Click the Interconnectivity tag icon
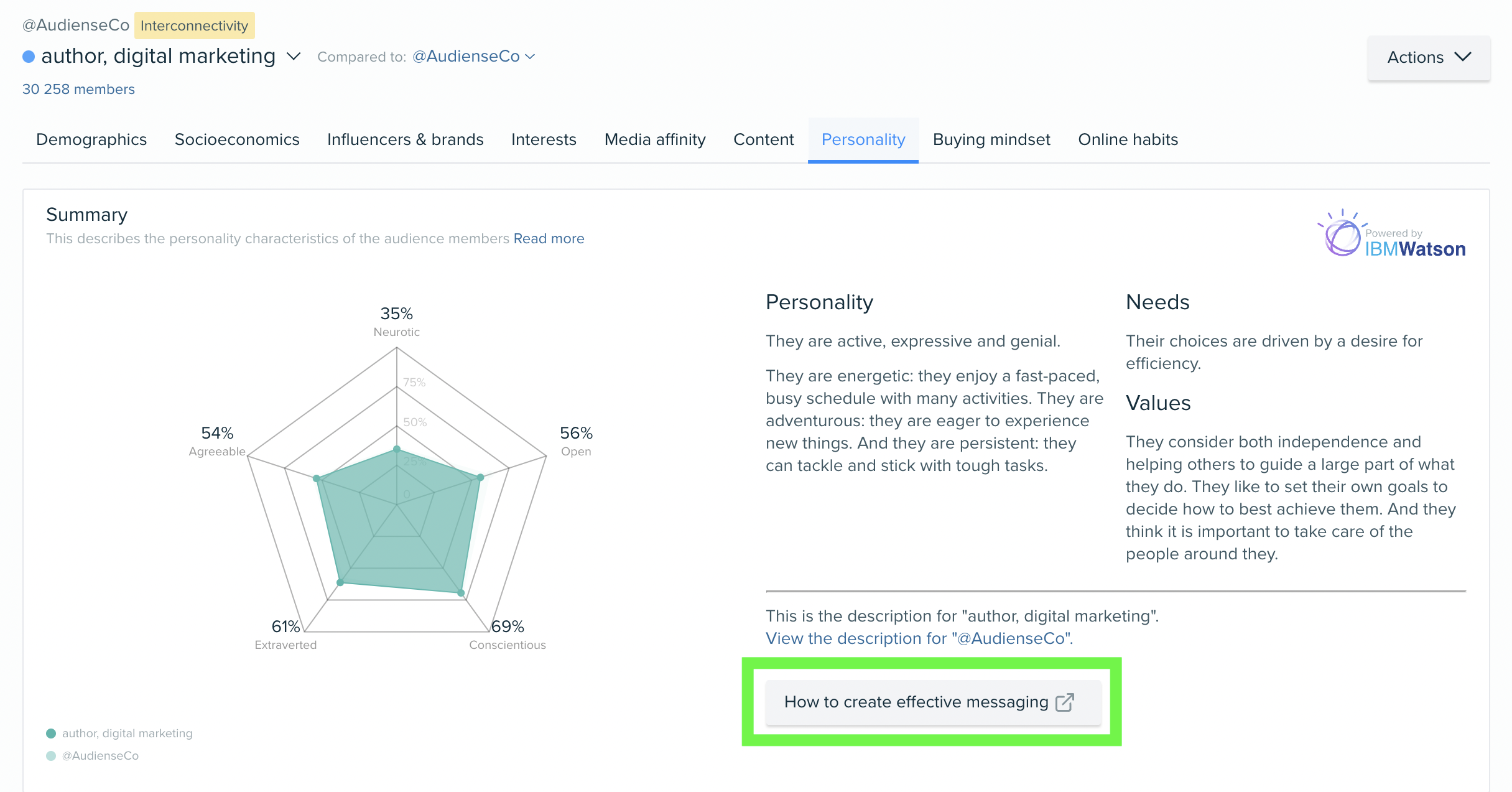 point(195,24)
